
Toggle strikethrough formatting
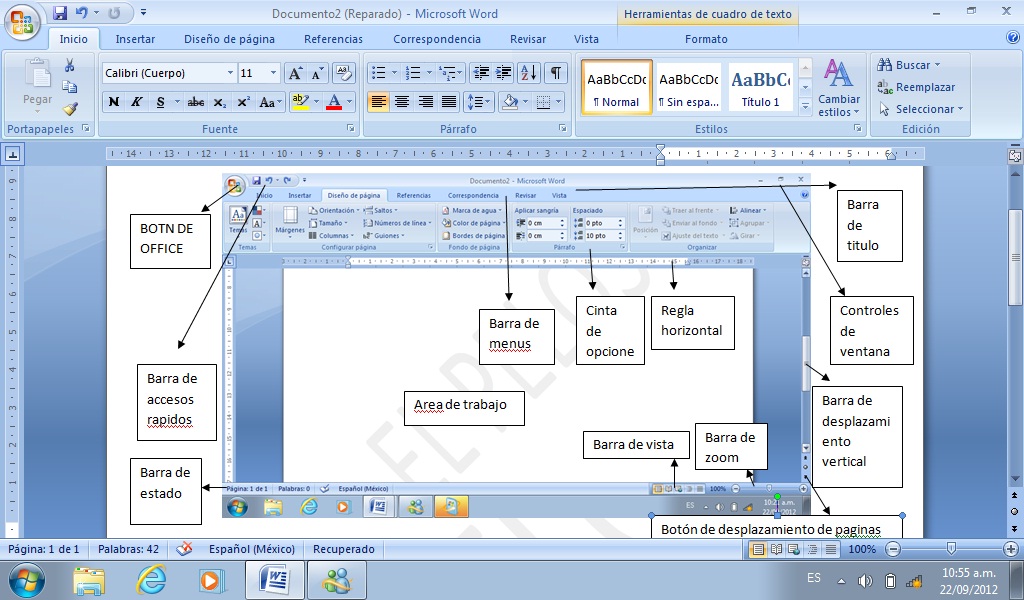[198, 101]
